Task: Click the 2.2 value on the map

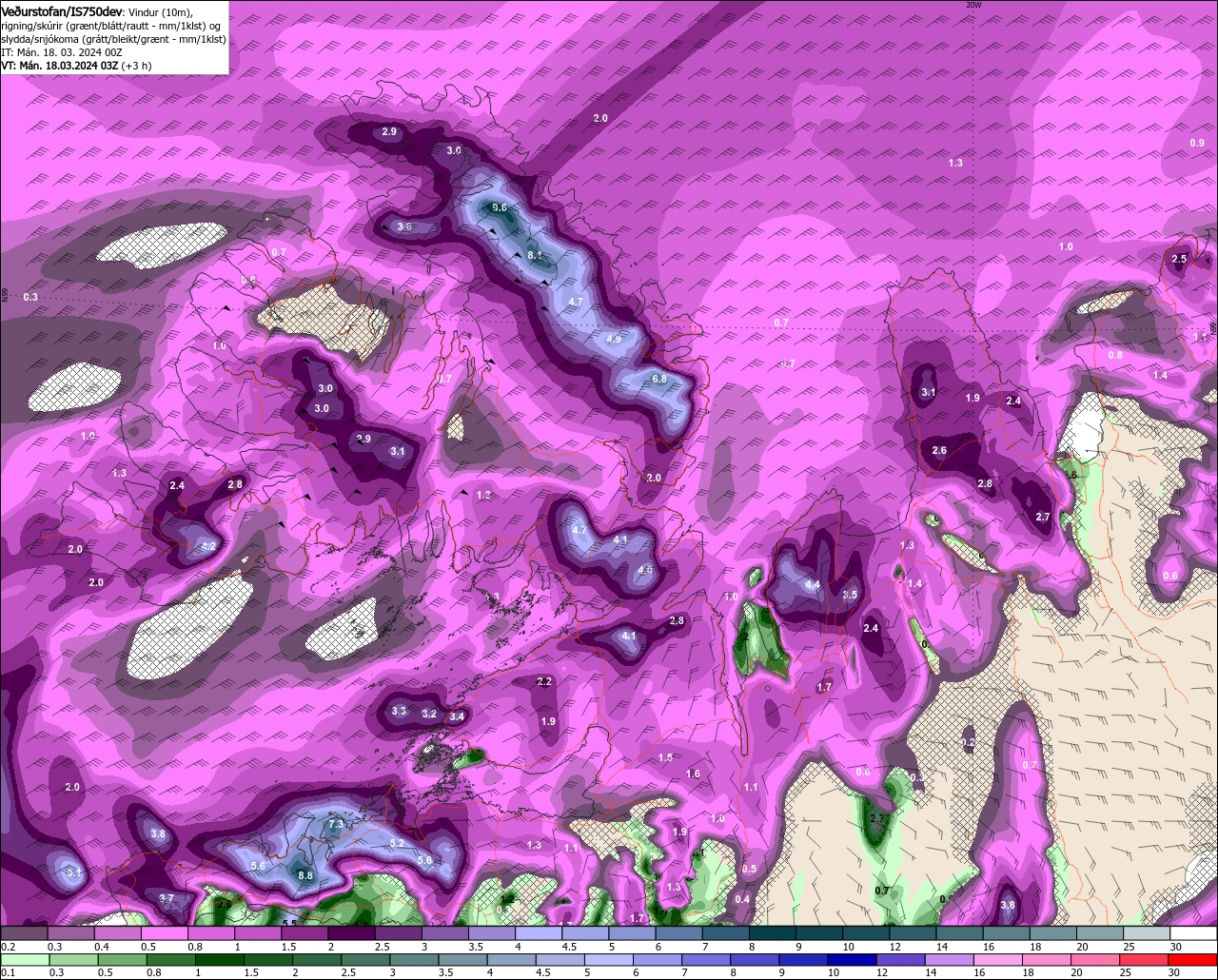Action: point(544,681)
